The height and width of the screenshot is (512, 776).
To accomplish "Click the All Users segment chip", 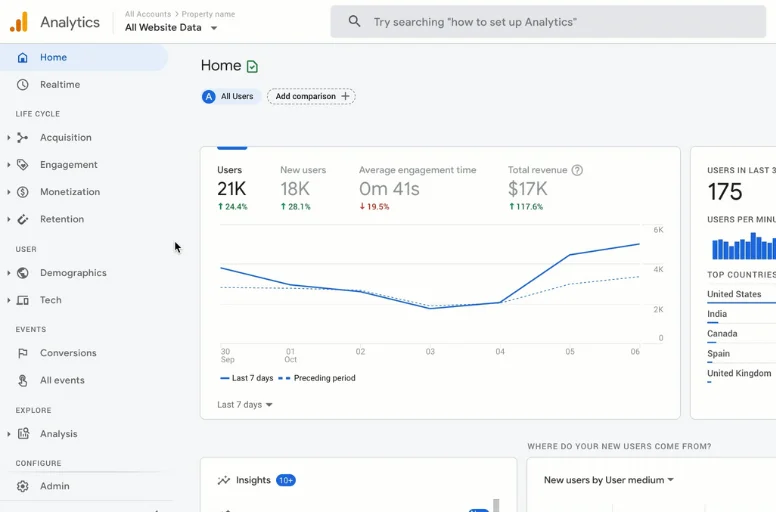I will pyautogui.click(x=230, y=97).
